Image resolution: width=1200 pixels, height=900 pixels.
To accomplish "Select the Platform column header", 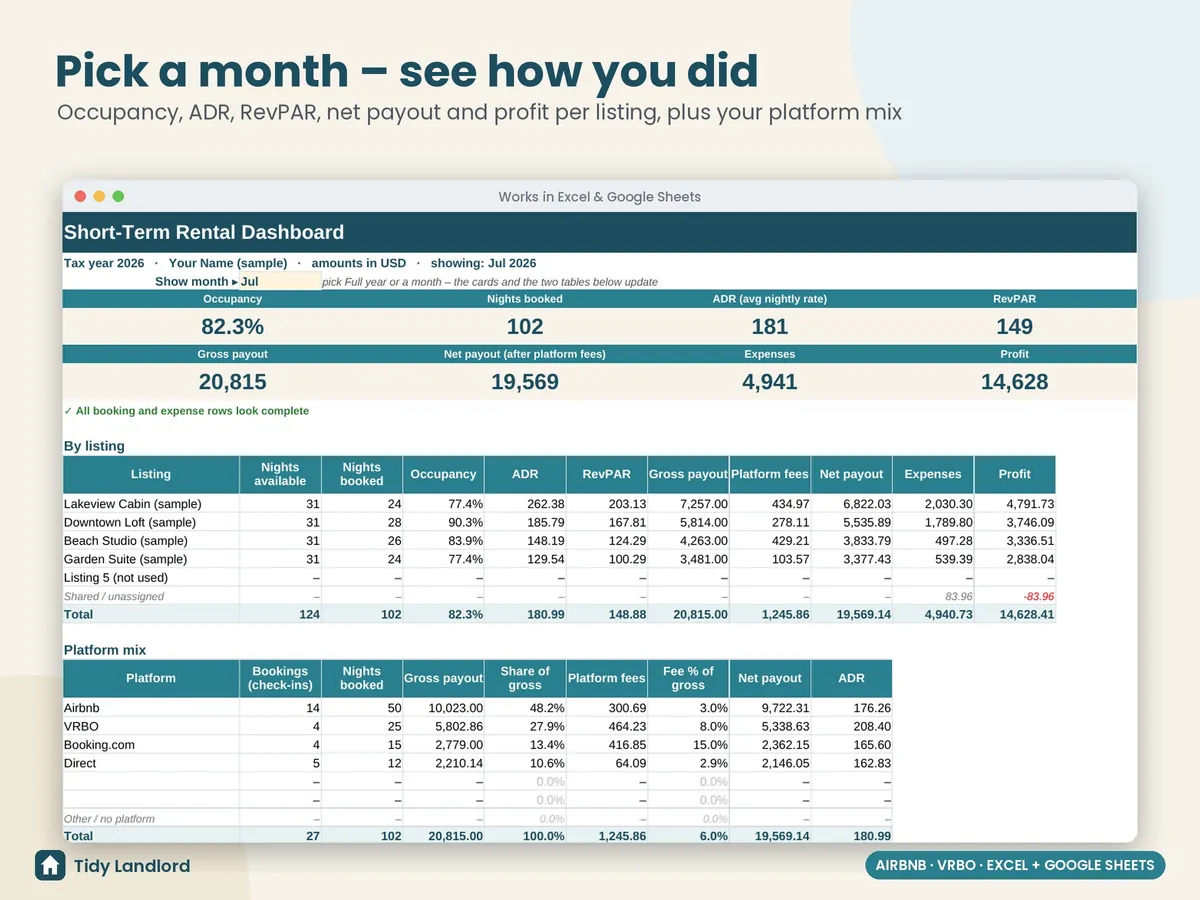I will click(151, 678).
